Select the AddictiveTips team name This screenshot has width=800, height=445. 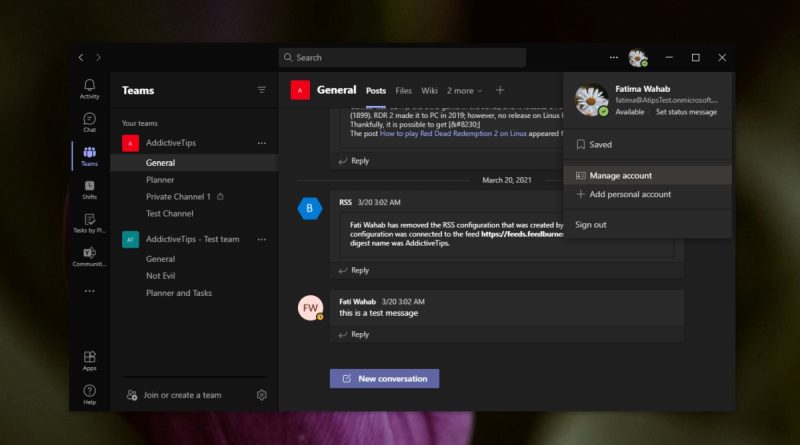click(171, 143)
